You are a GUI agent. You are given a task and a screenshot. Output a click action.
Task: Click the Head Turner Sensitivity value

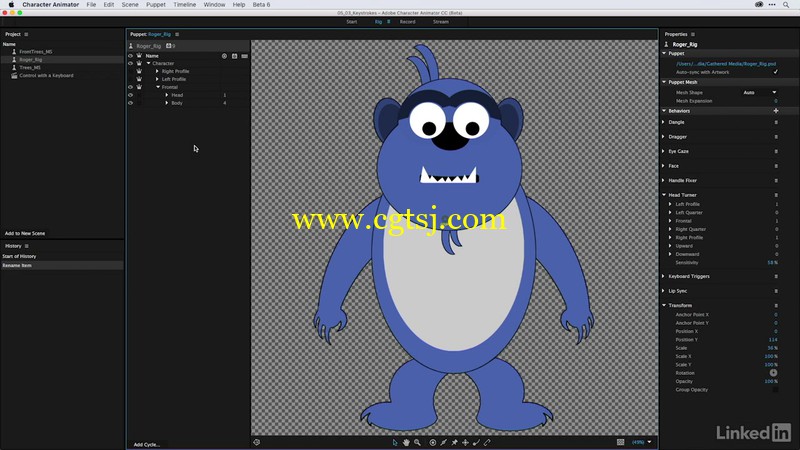click(x=772, y=263)
